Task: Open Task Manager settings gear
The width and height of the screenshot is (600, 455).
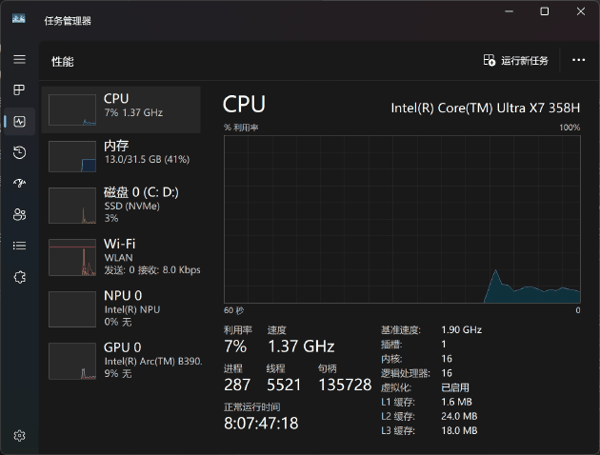Action: [20, 435]
